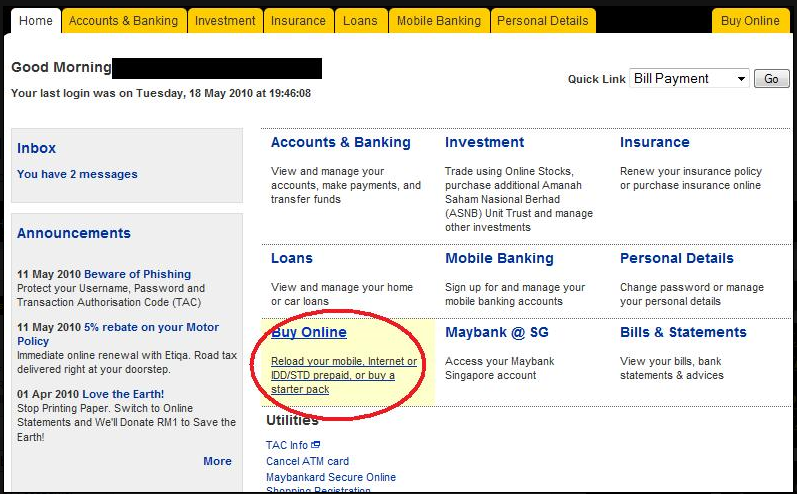Switch to Mobile Banking tab
797x494 pixels.
pyautogui.click(x=439, y=21)
